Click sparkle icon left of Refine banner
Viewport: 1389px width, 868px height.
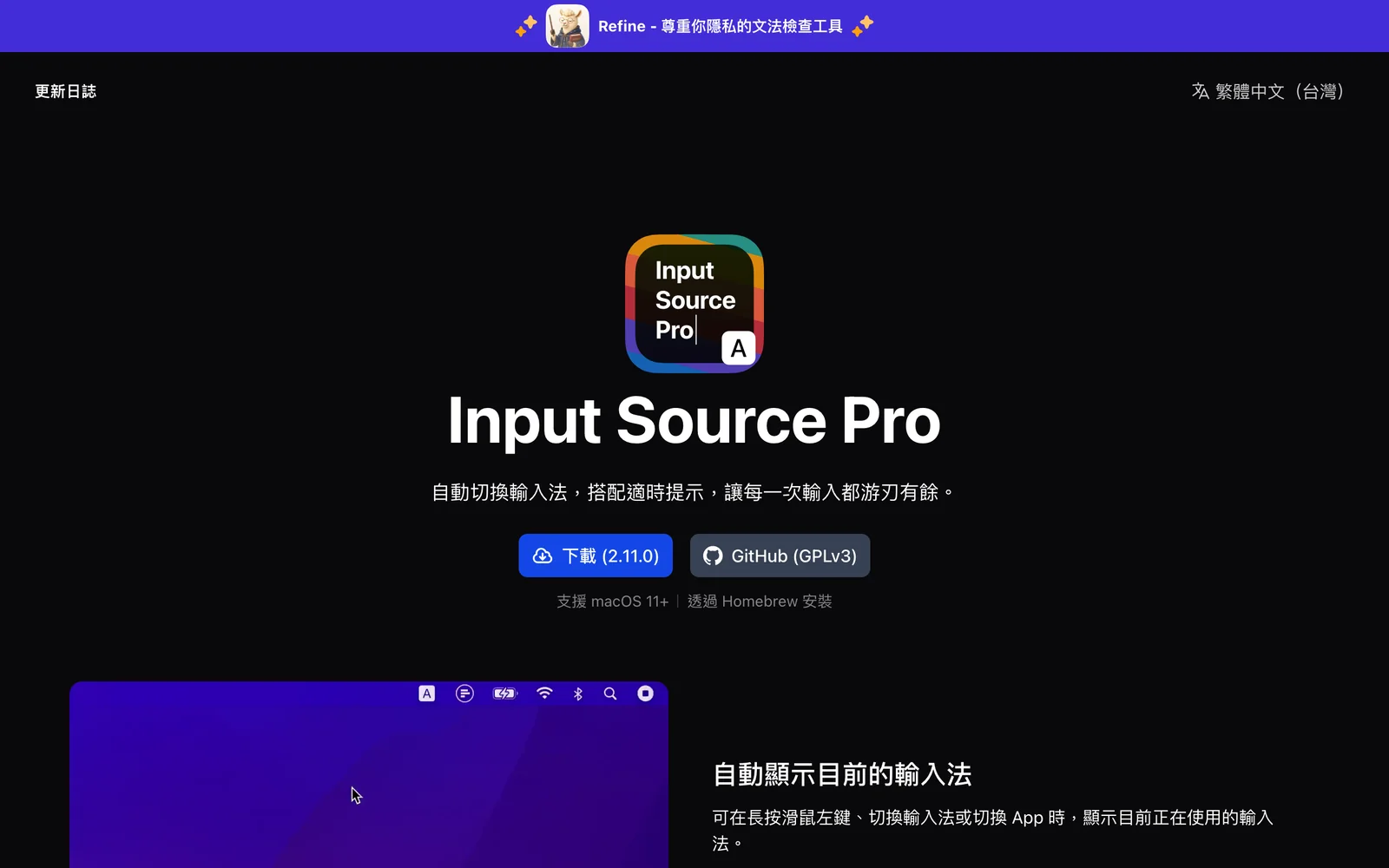coord(526,26)
